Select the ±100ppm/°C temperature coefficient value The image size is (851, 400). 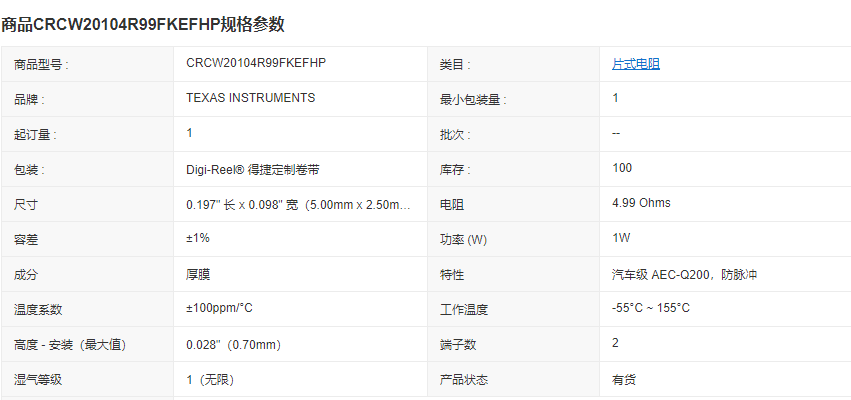coord(220,309)
